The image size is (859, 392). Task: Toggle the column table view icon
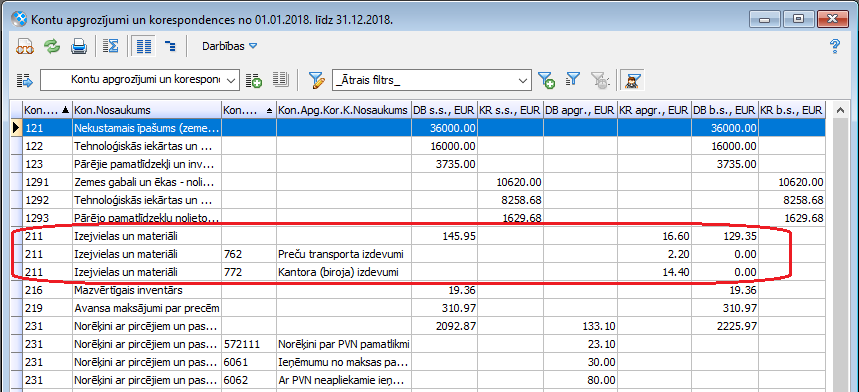click(144, 47)
